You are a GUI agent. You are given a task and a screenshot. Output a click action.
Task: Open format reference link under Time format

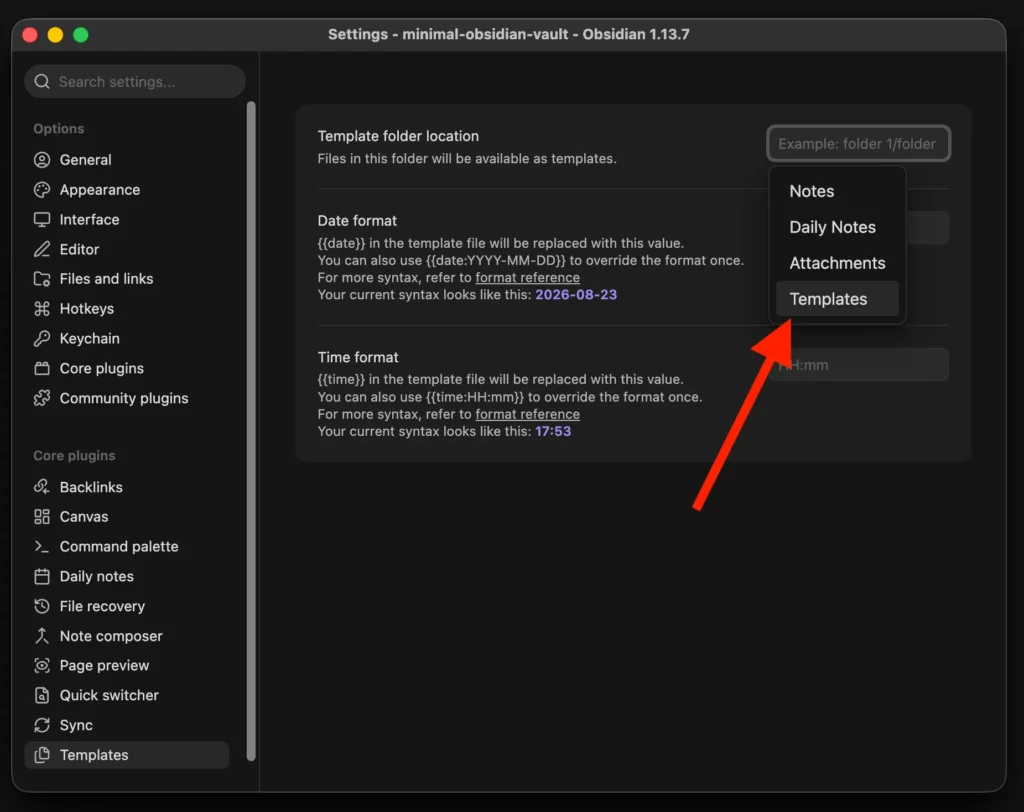tap(527, 414)
